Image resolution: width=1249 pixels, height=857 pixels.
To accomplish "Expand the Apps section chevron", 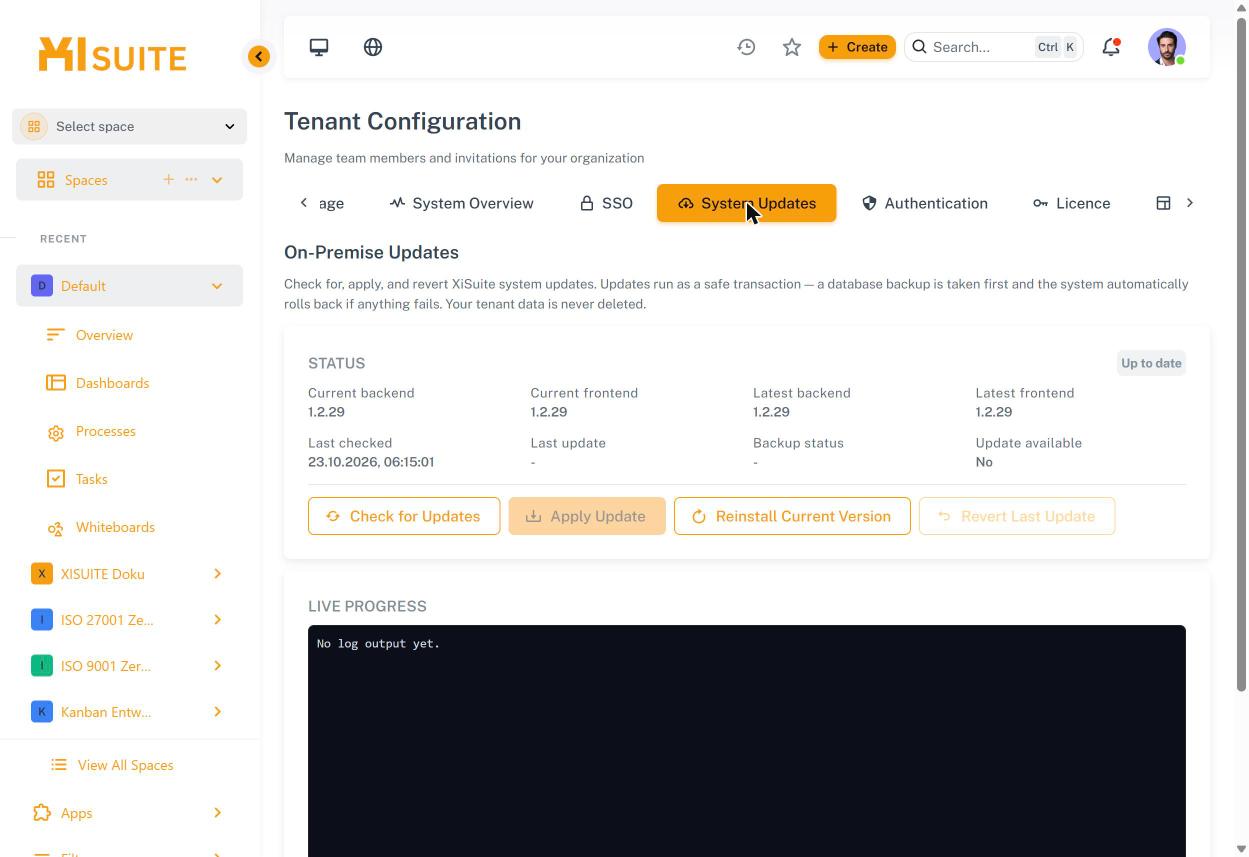I will coord(217,813).
